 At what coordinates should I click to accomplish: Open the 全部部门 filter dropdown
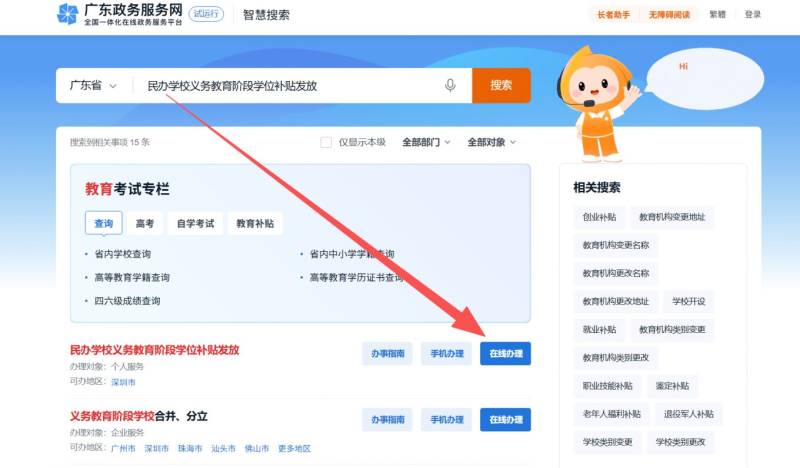tap(426, 142)
